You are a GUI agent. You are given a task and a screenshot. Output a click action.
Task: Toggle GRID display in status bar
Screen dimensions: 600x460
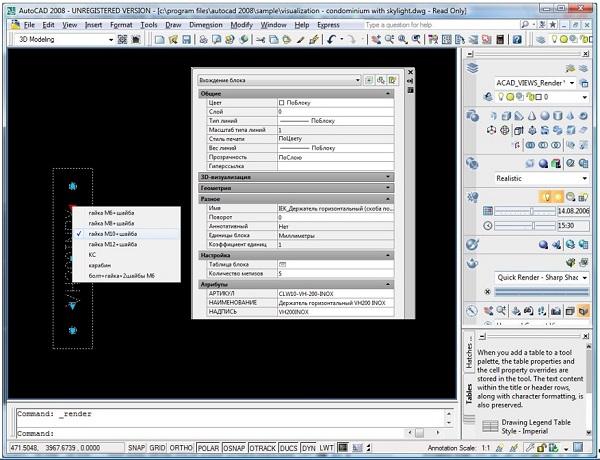pyautogui.click(x=157, y=448)
